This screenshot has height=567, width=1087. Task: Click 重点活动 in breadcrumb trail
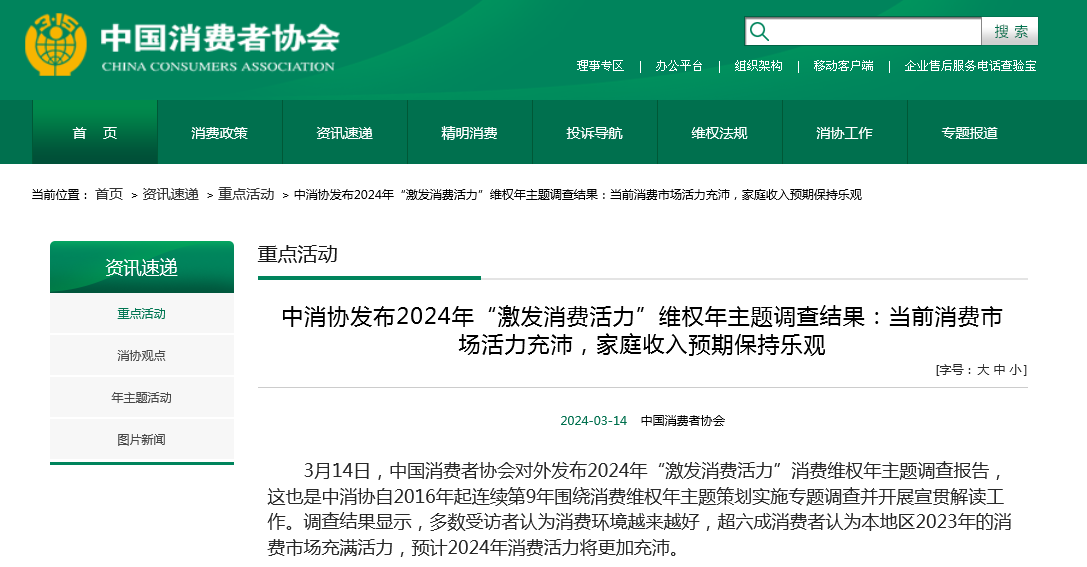tap(246, 194)
